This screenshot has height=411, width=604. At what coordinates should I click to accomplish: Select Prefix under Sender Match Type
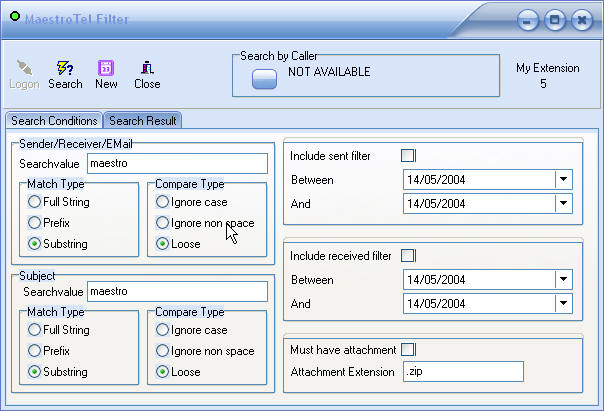point(34,222)
